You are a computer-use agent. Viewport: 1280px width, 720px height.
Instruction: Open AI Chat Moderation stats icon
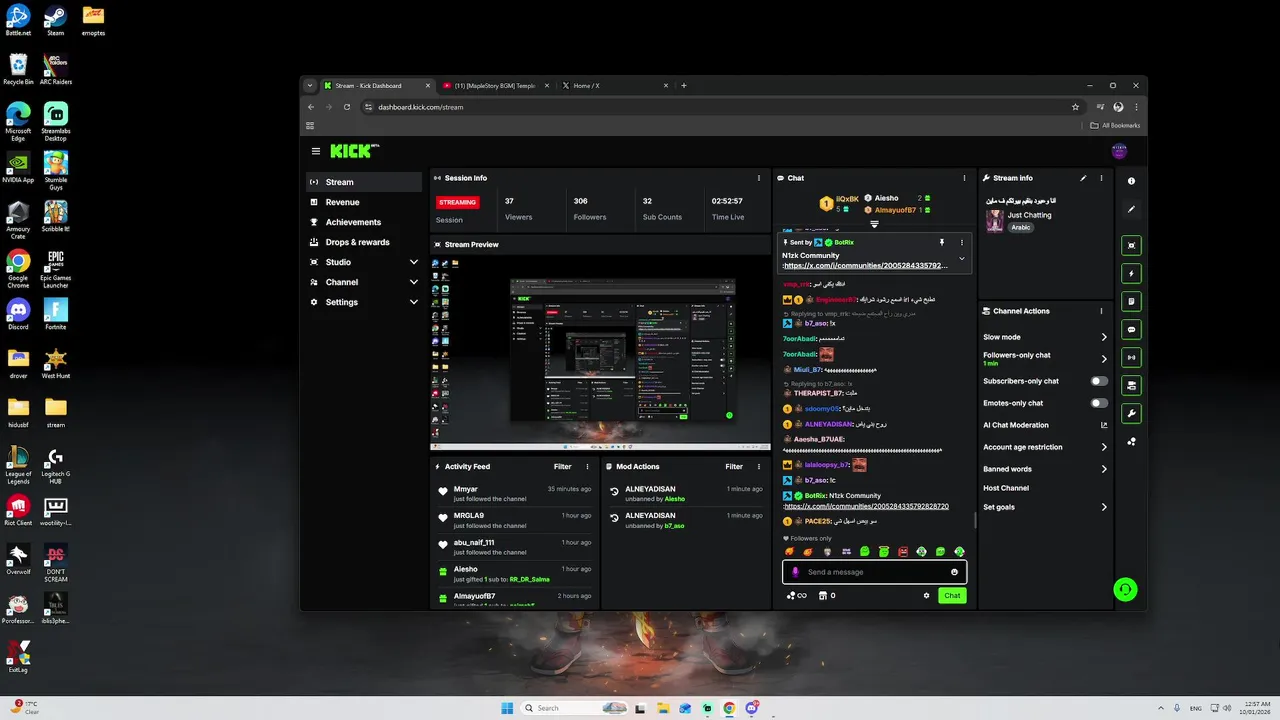(x=1104, y=425)
